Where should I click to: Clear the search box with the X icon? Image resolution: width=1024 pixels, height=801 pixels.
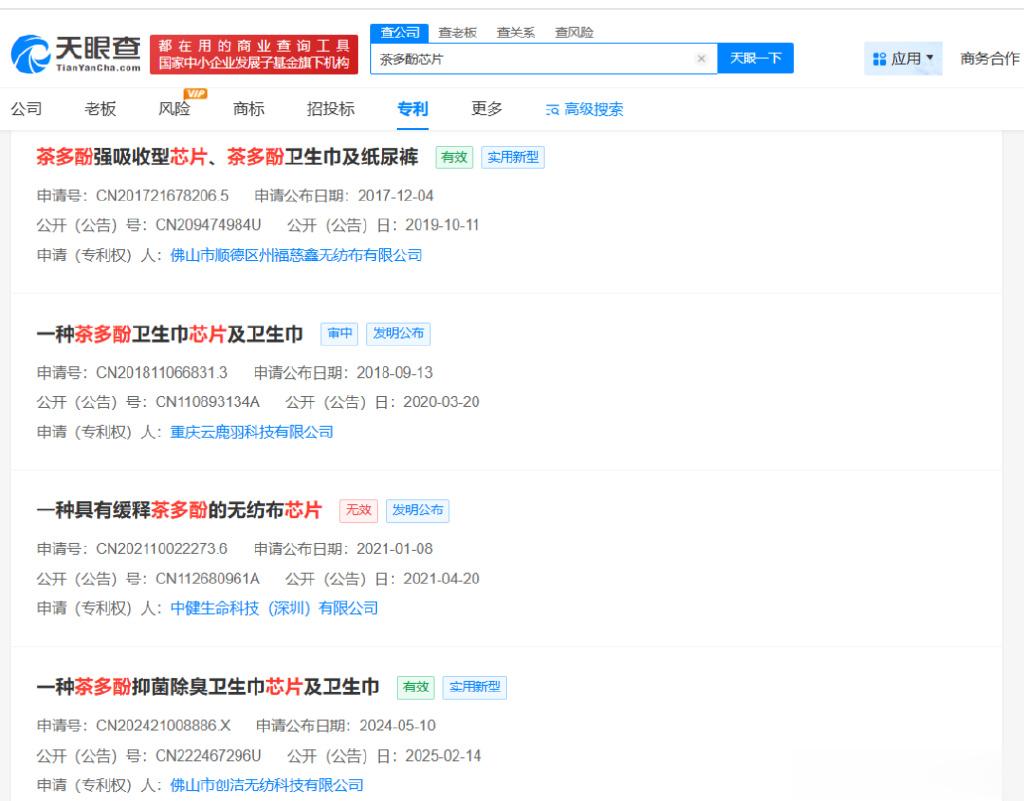coord(701,59)
